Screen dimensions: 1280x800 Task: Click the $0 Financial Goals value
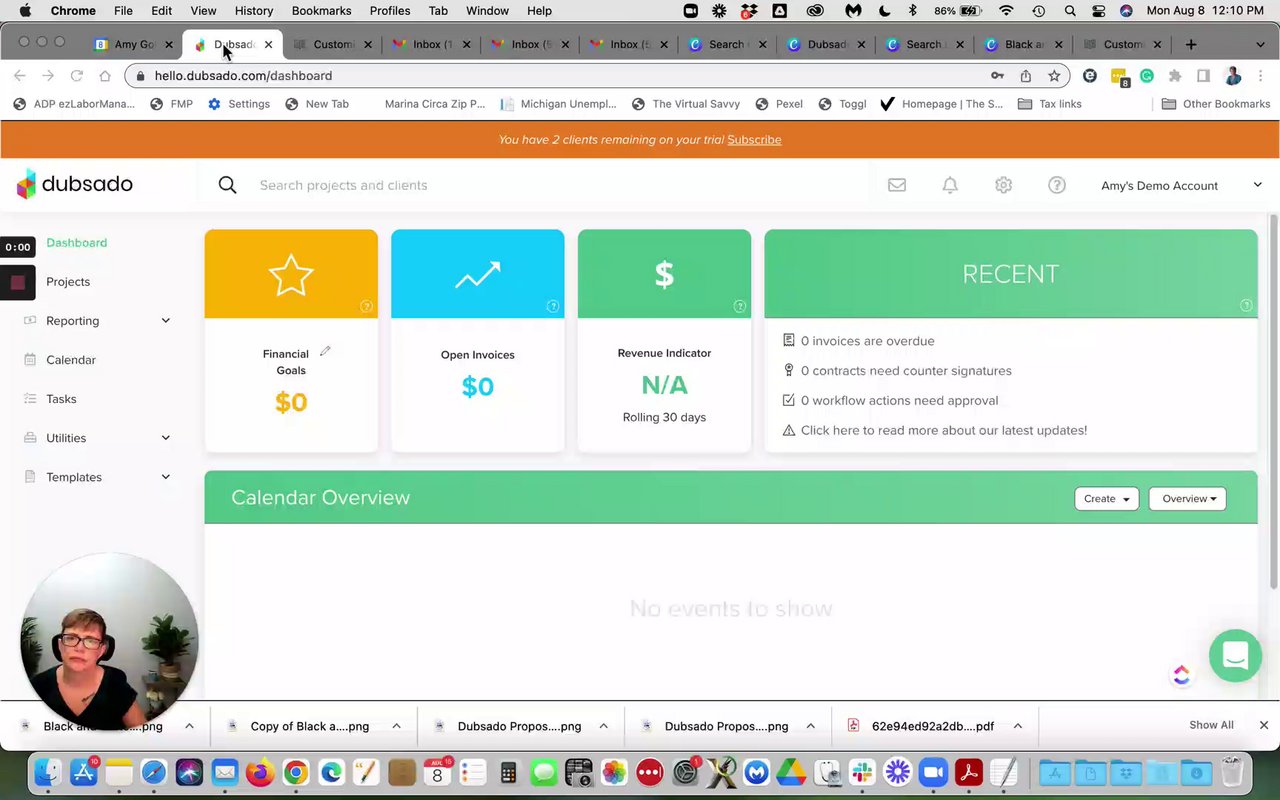tap(291, 402)
